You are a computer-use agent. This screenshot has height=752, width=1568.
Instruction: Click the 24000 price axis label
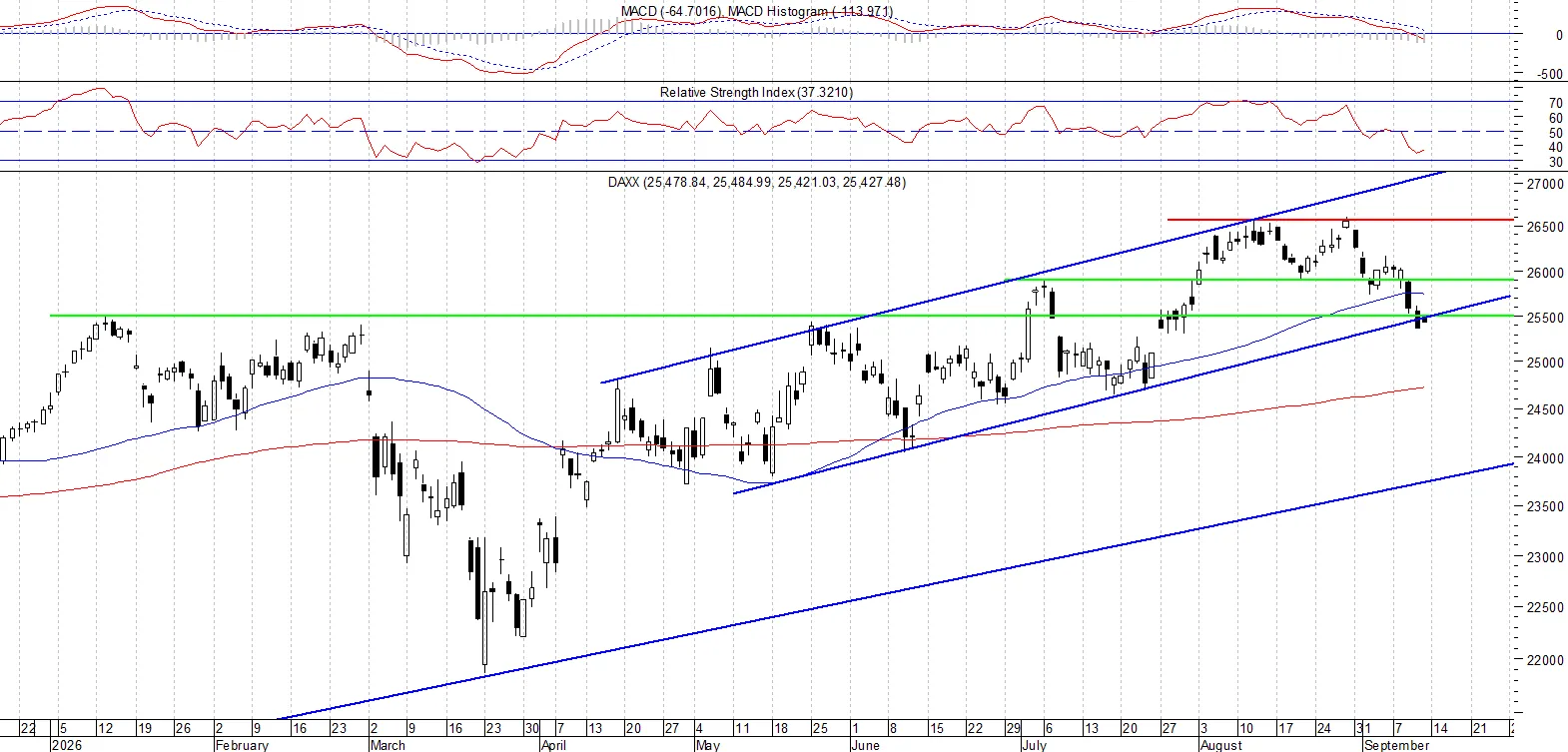tap(1545, 459)
